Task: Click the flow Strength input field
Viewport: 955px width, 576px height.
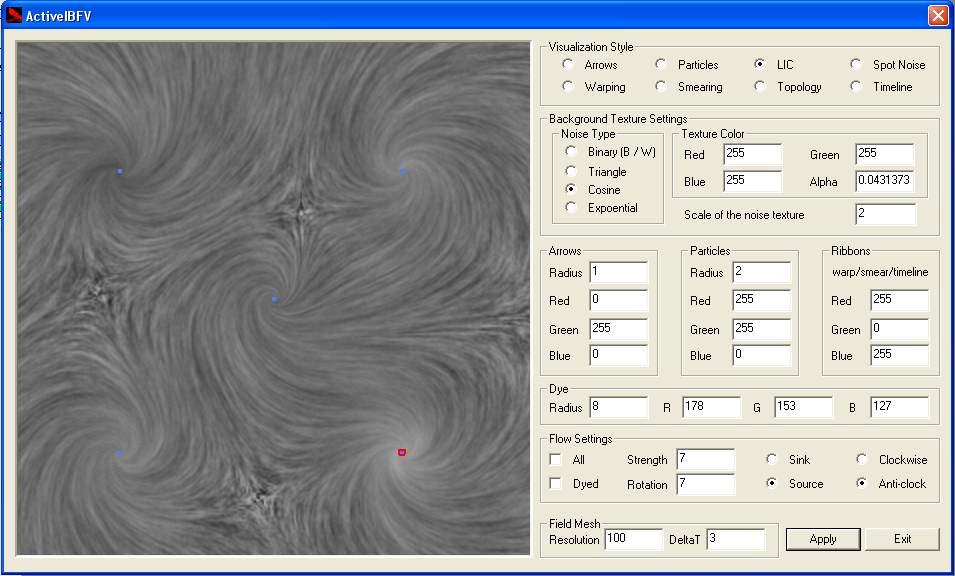Action: (x=704, y=460)
